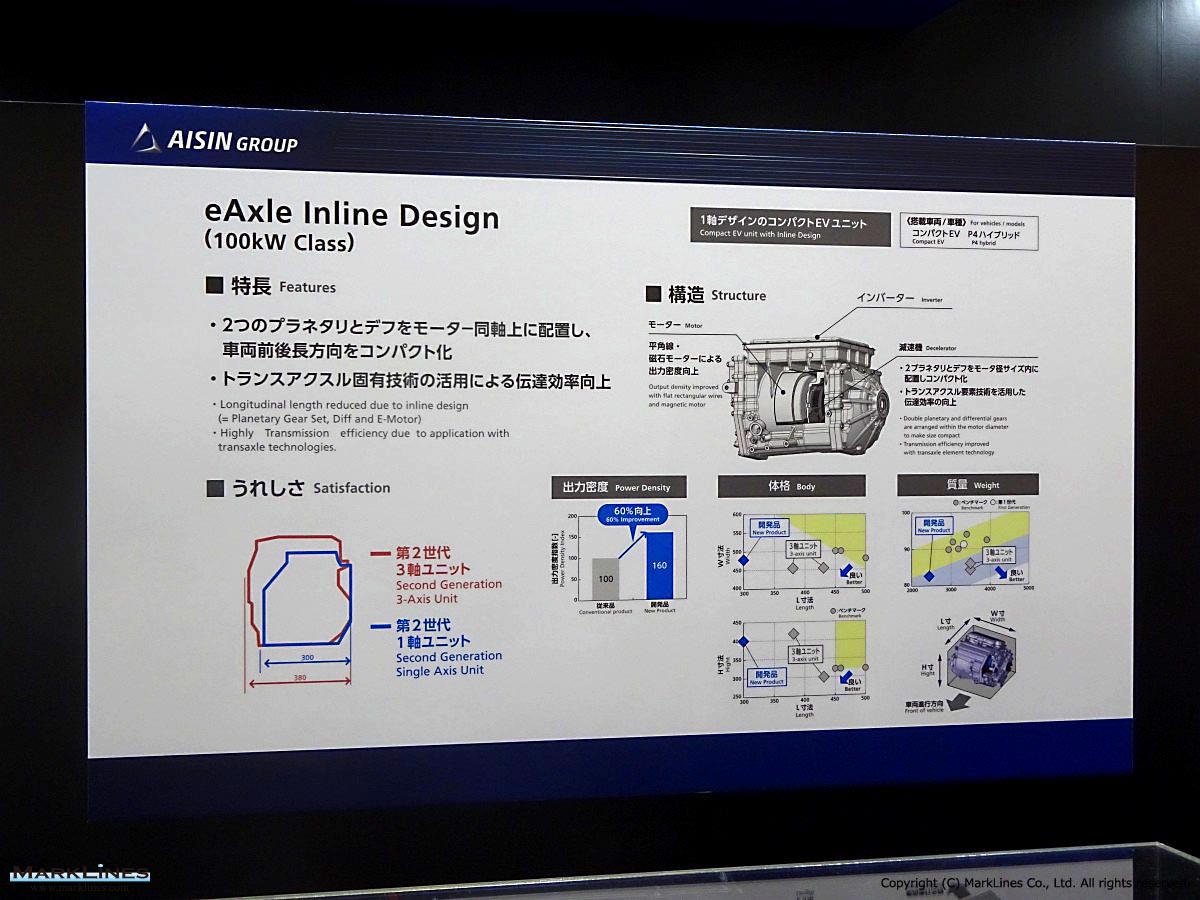Click the "質量 Weight" chart header
This screenshot has width=1200, height=900.
pos(968,485)
